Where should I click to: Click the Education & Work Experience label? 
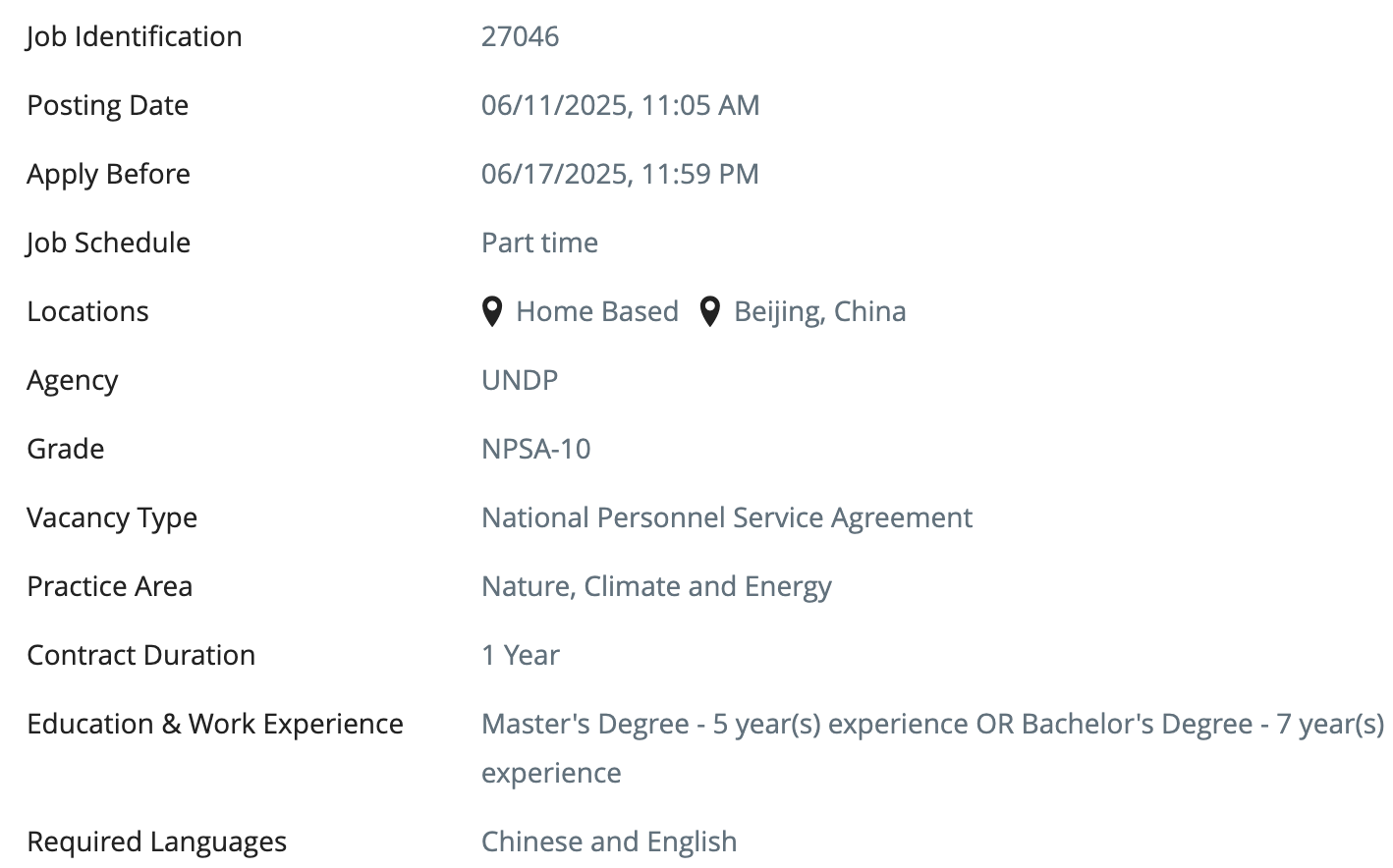[215, 724]
